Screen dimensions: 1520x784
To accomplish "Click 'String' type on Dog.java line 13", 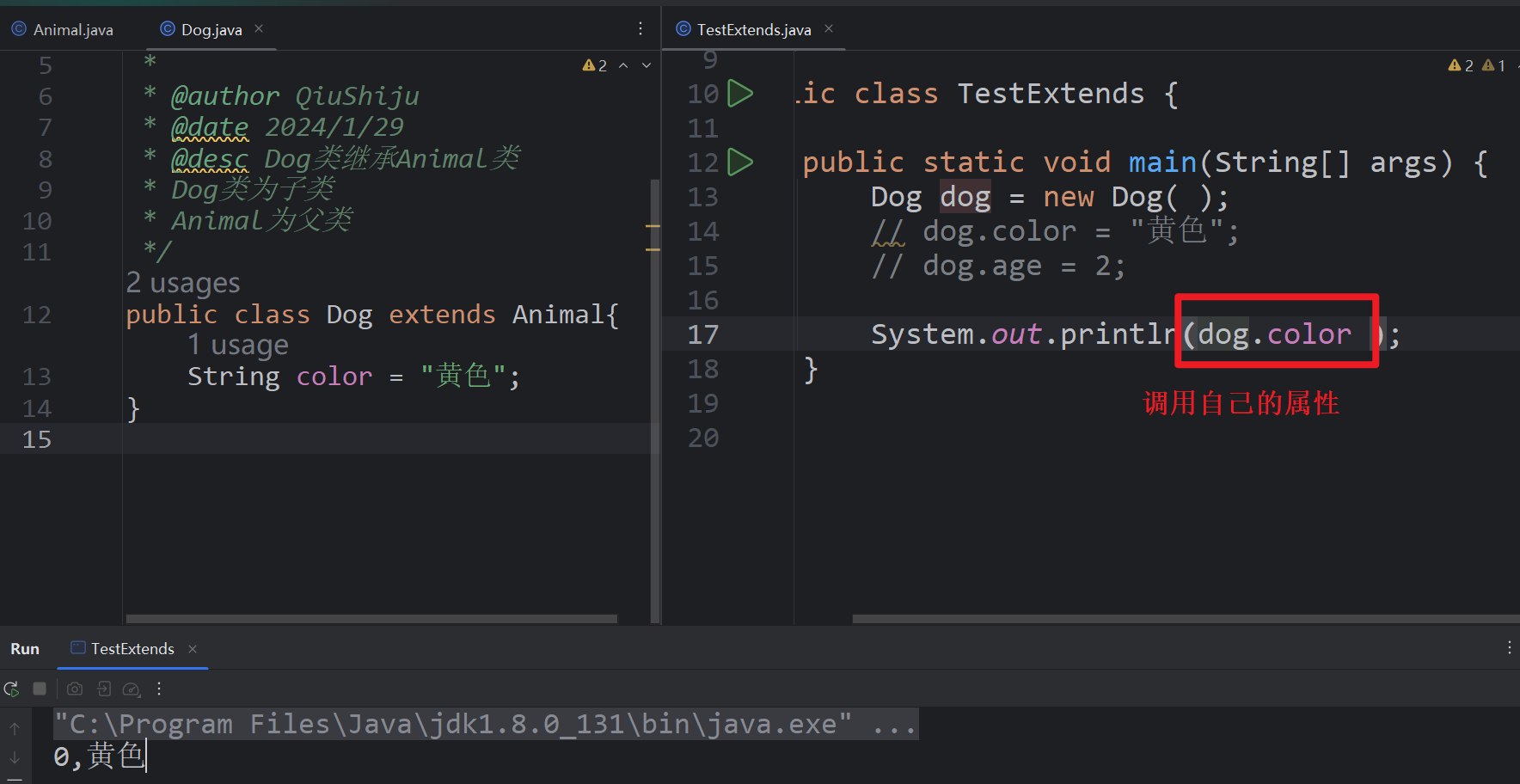I will click(x=234, y=377).
